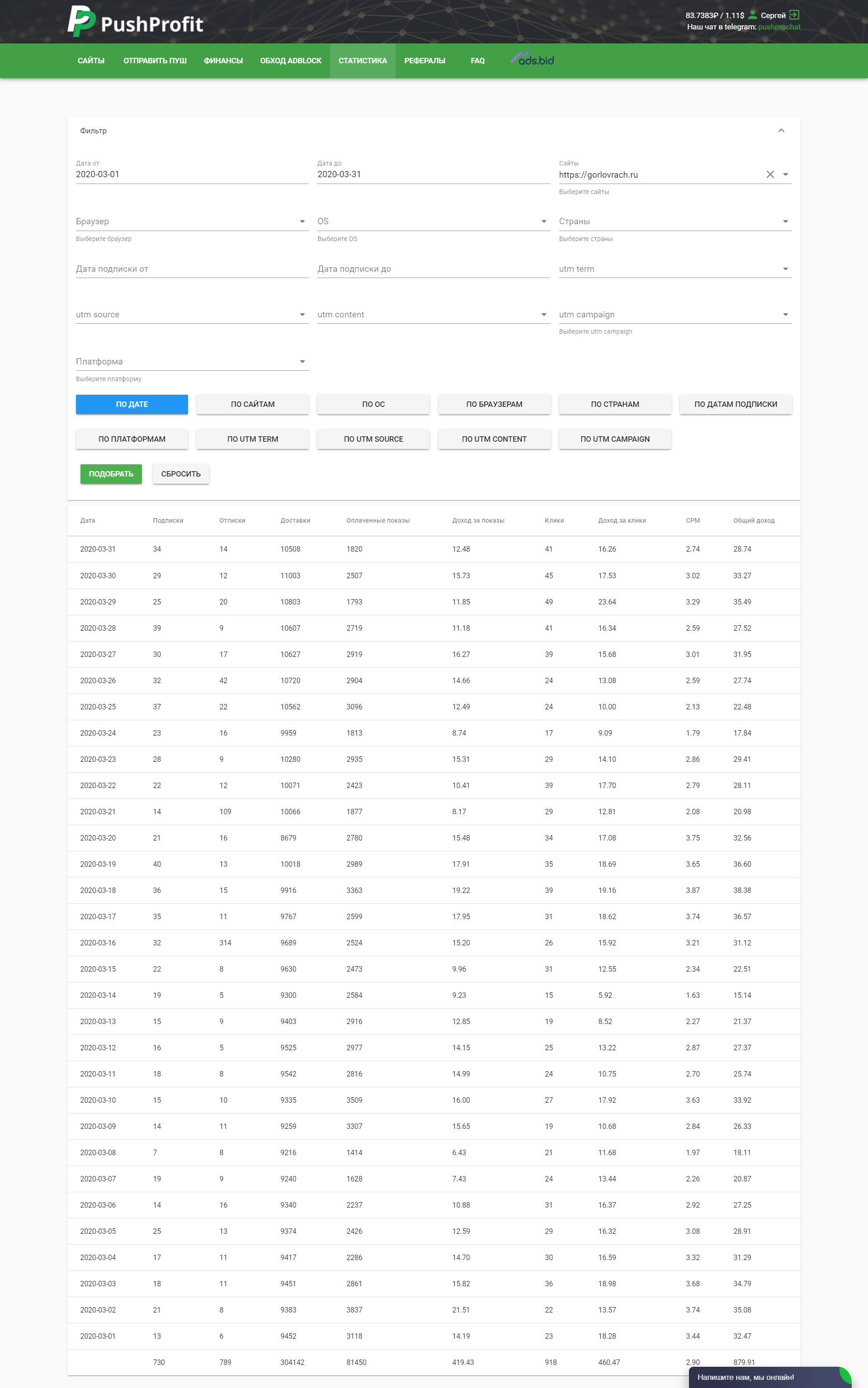Open the ОБХОД ADBLOCK menu item
868x1388 pixels.
click(291, 61)
